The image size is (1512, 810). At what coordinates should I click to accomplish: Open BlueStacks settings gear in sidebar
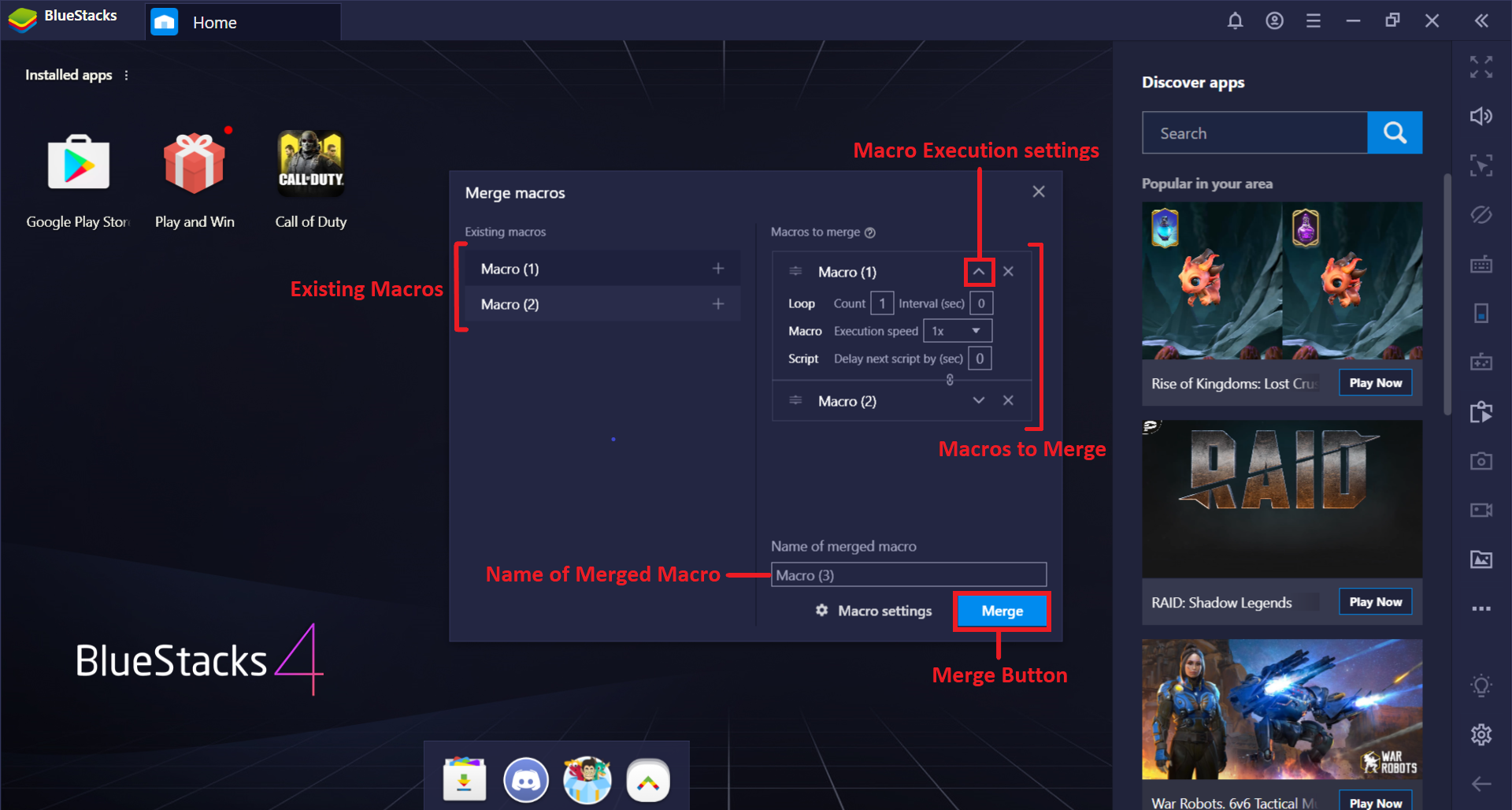tap(1481, 734)
